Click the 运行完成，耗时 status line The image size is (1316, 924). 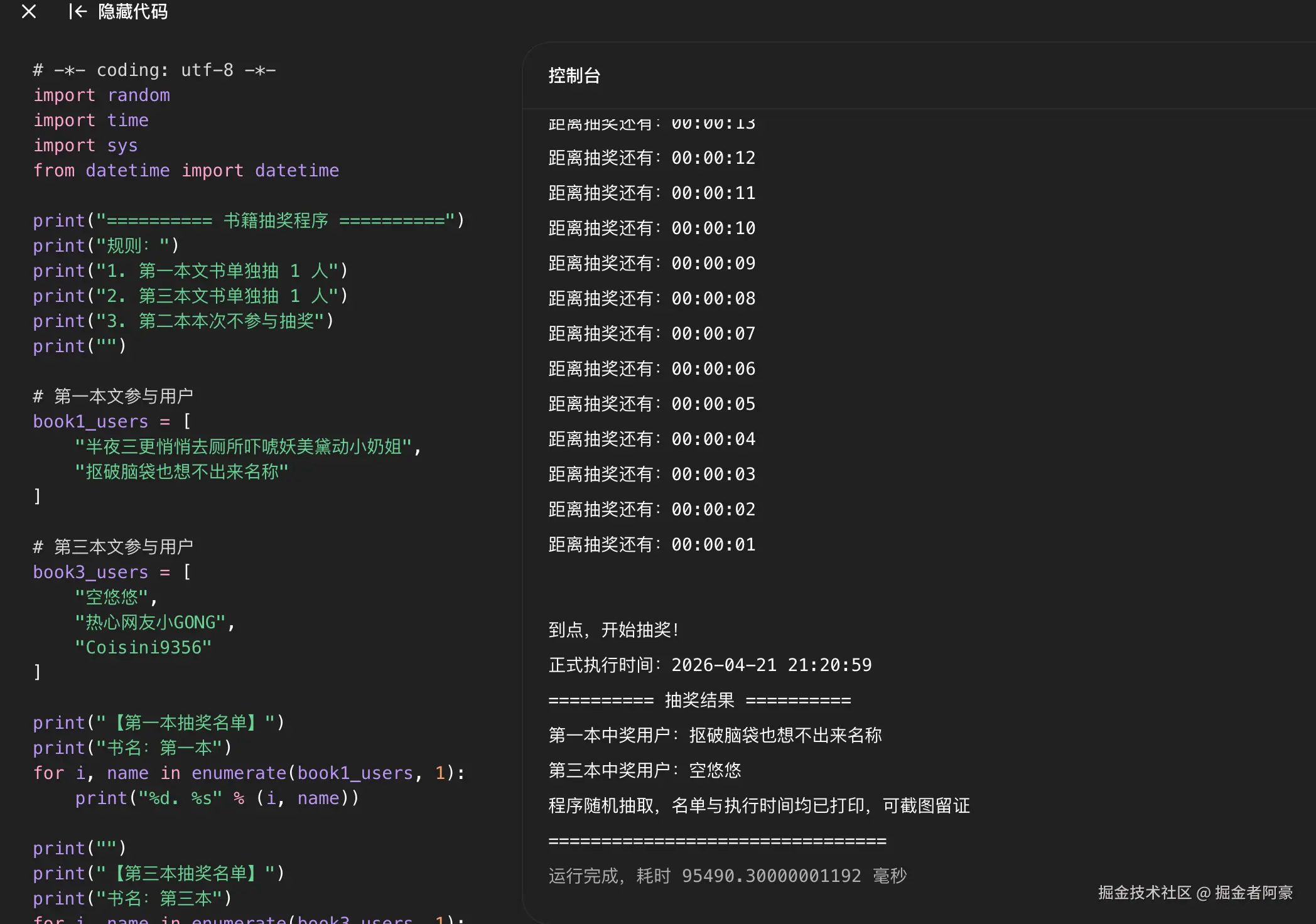pos(728,876)
